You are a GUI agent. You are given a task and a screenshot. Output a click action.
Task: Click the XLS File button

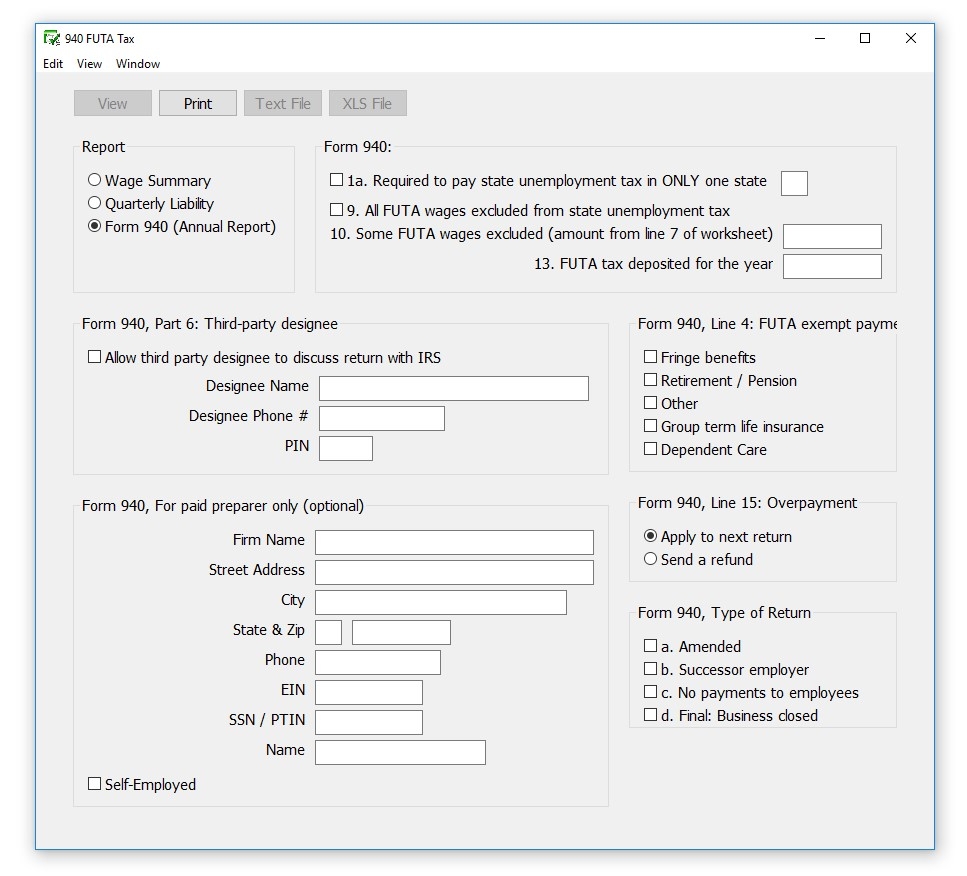[367, 102]
